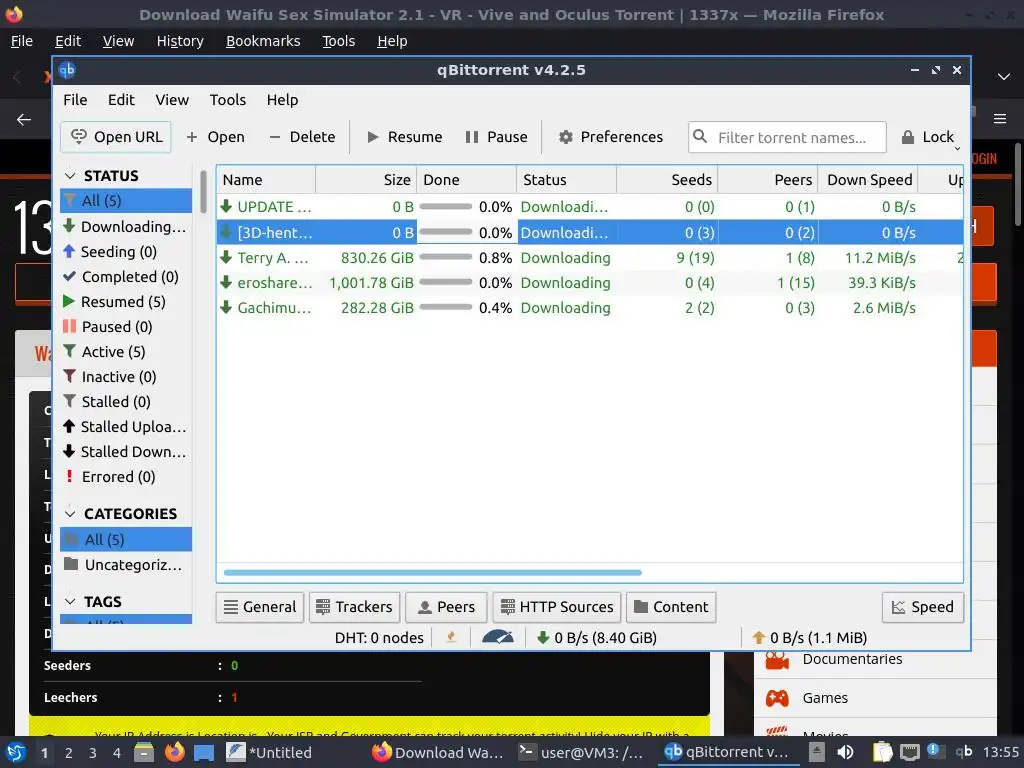Open the qBittorrent View menu
Viewport: 1024px width, 768px height.
[x=172, y=100]
